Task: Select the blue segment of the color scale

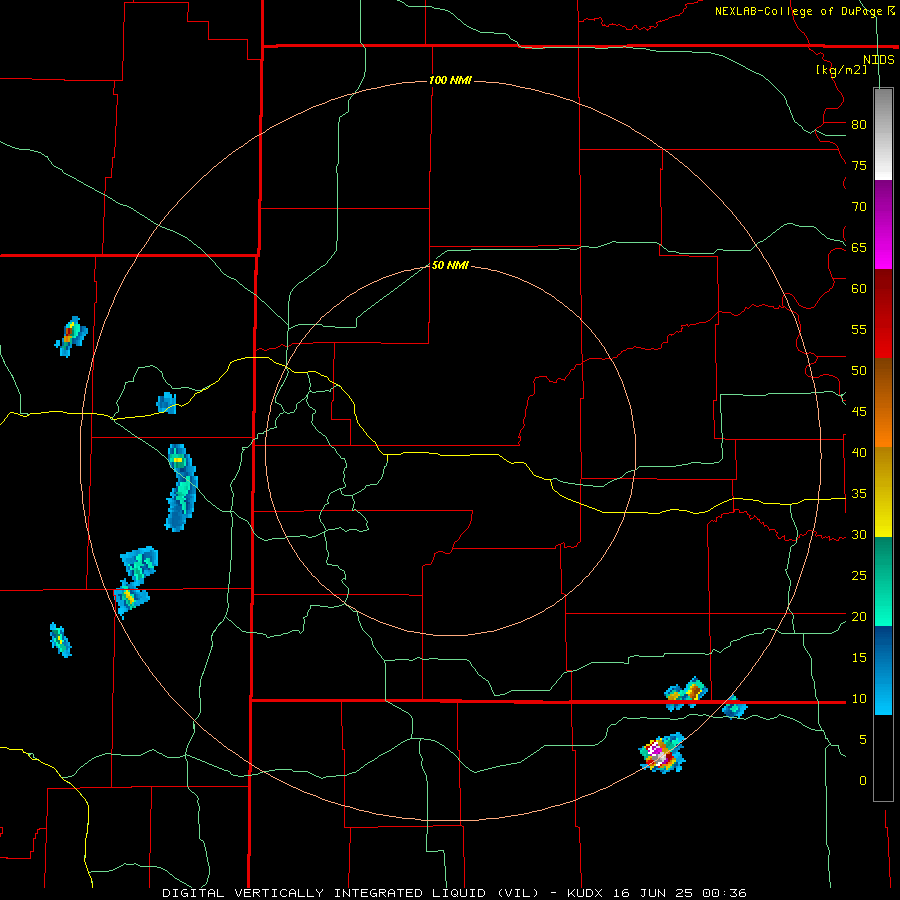Action: pos(883,670)
